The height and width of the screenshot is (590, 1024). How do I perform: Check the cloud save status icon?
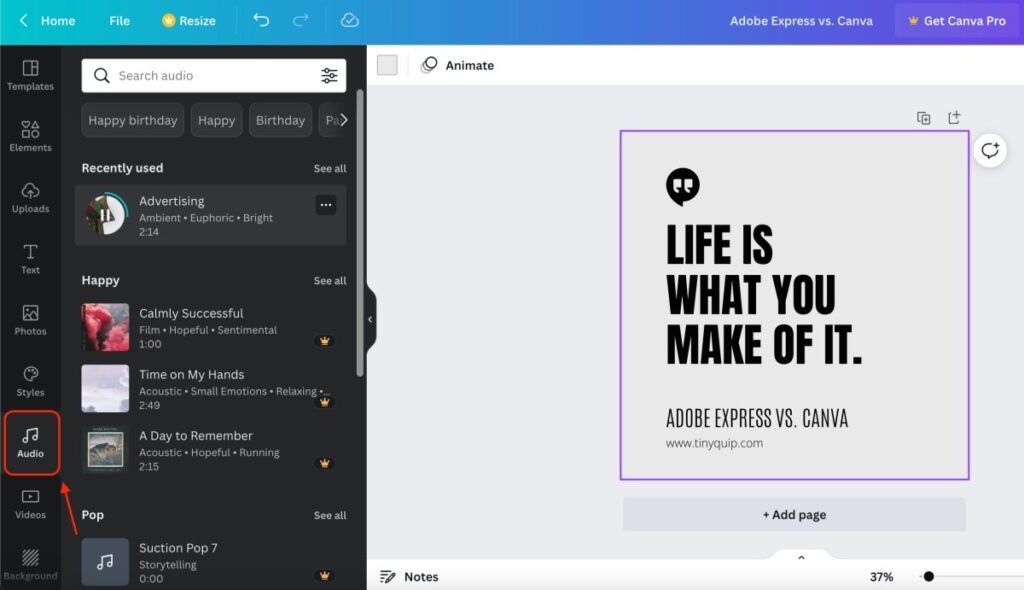(x=350, y=20)
